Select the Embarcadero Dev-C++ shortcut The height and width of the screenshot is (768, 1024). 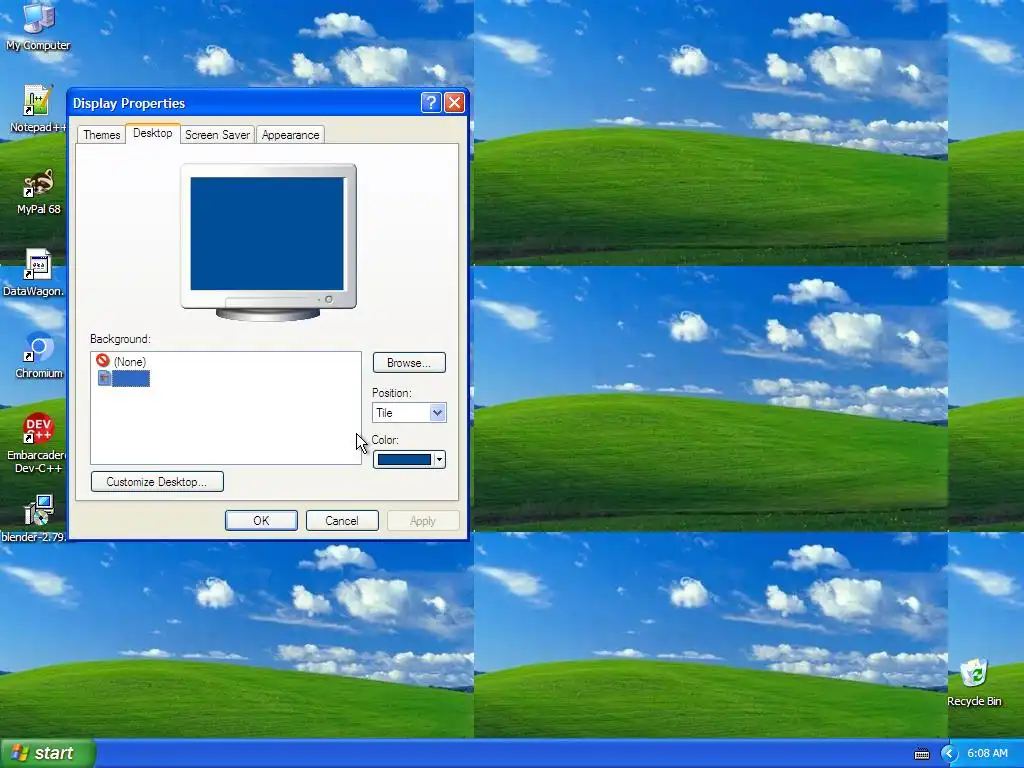(x=36, y=443)
